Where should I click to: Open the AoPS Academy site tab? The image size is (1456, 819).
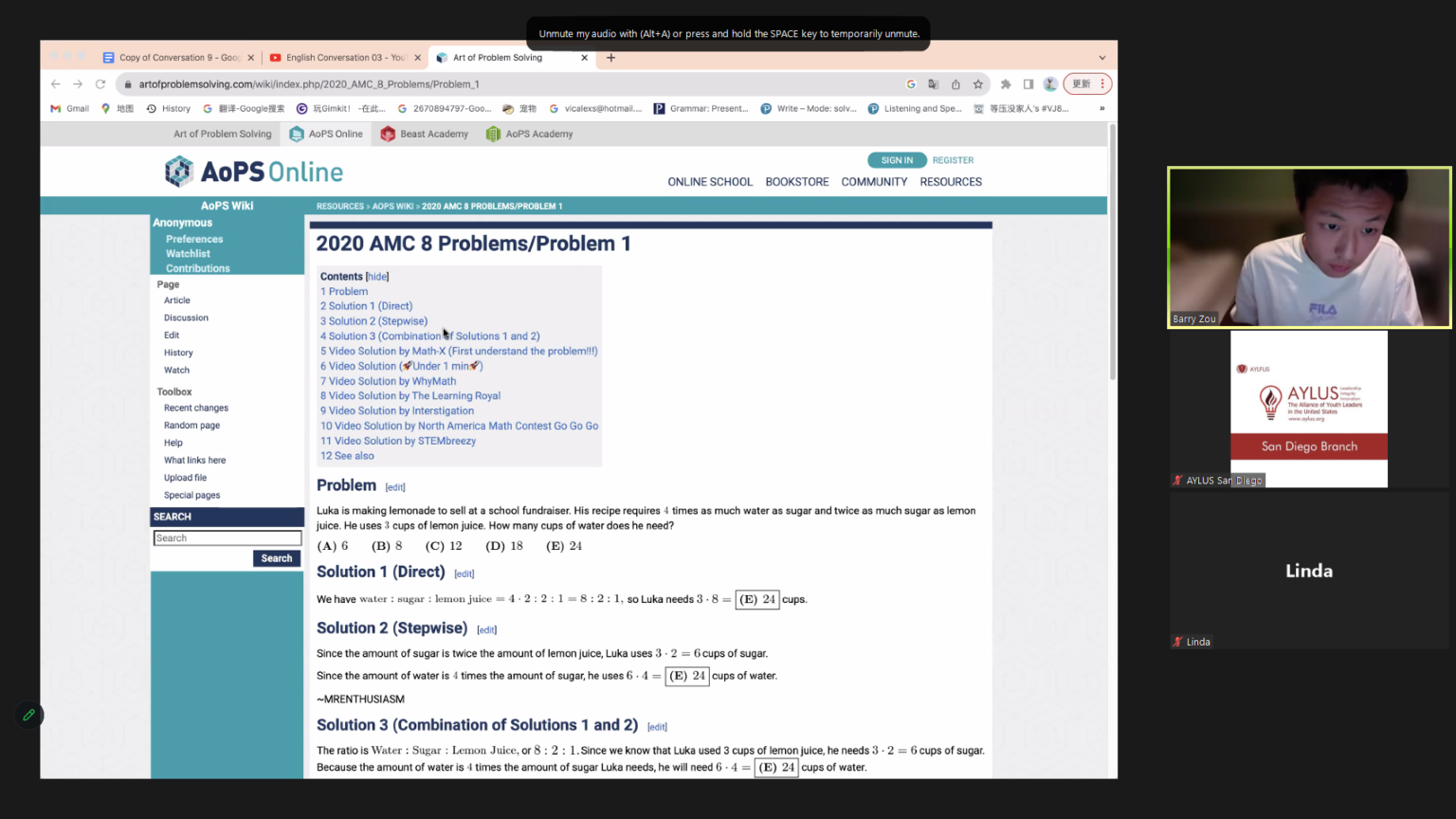pyautogui.click(x=530, y=135)
